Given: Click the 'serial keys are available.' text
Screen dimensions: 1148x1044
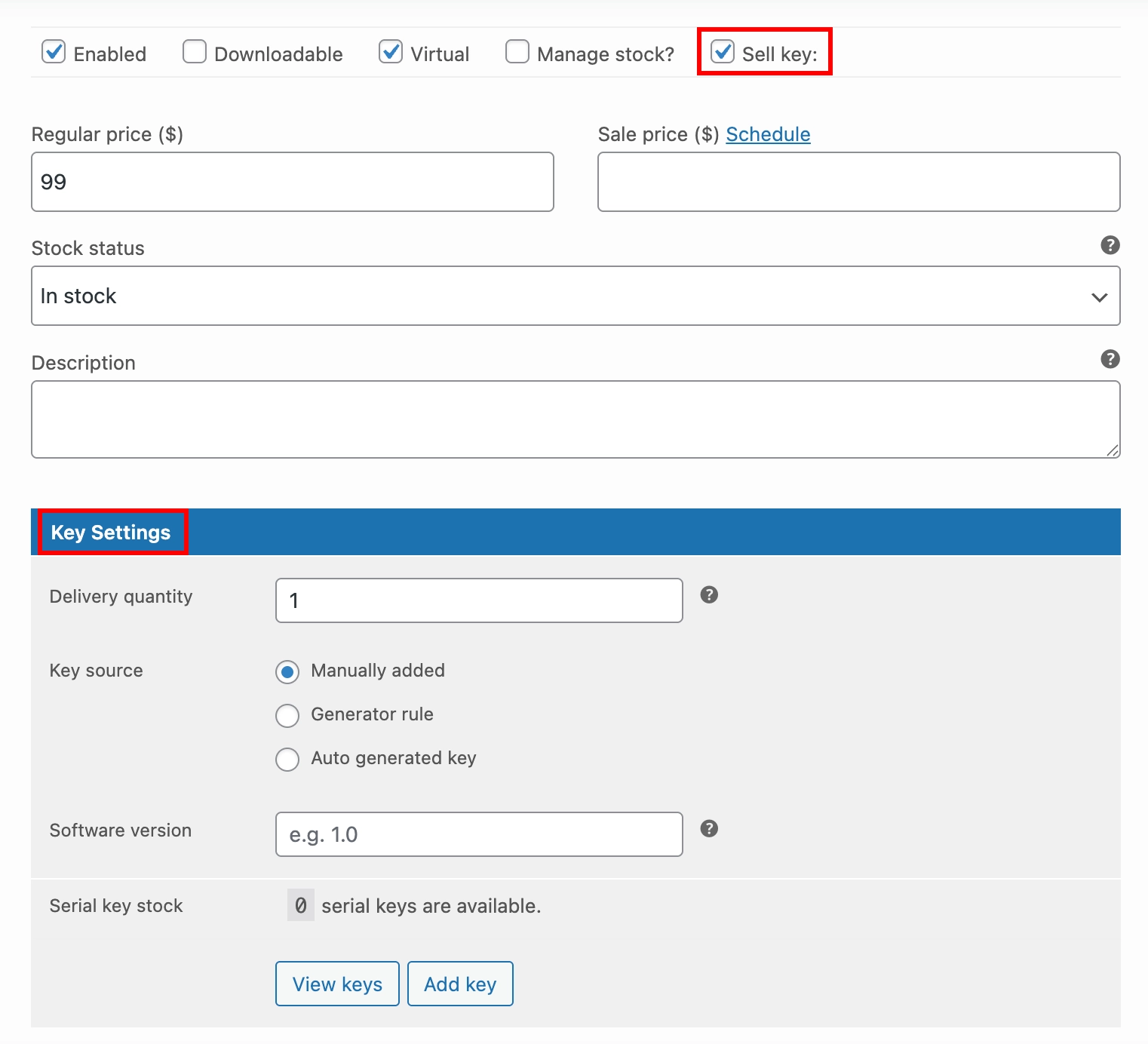Looking at the screenshot, I should click(x=431, y=906).
